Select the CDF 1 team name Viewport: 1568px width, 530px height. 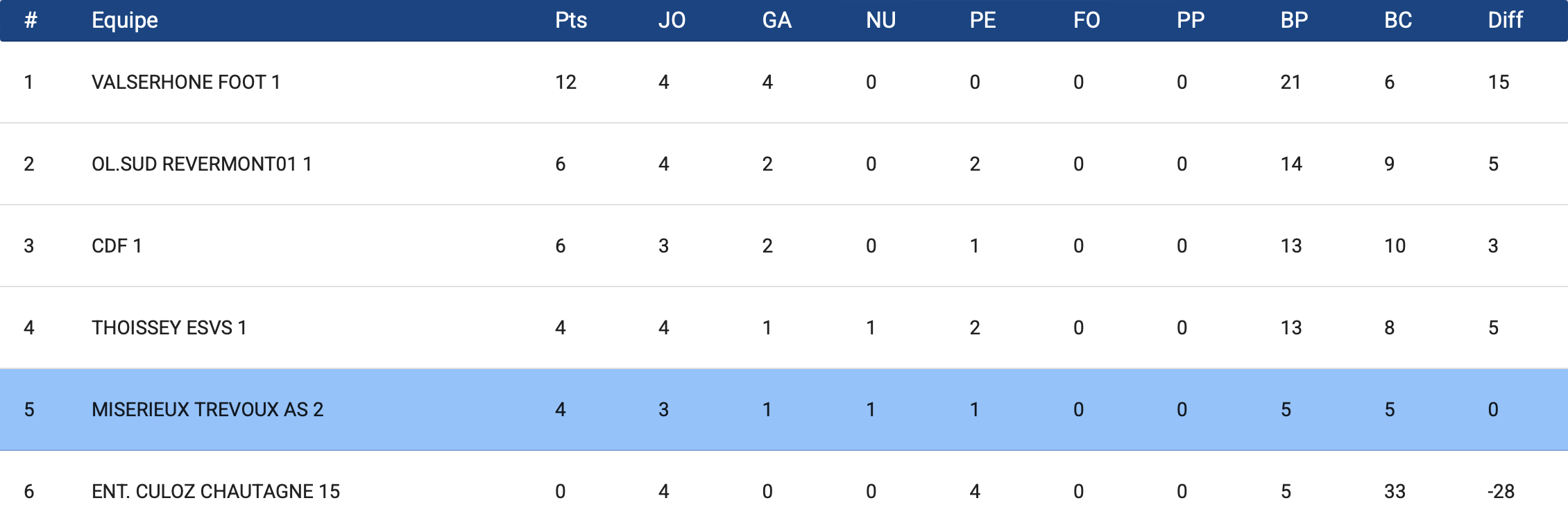pyautogui.click(x=117, y=246)
